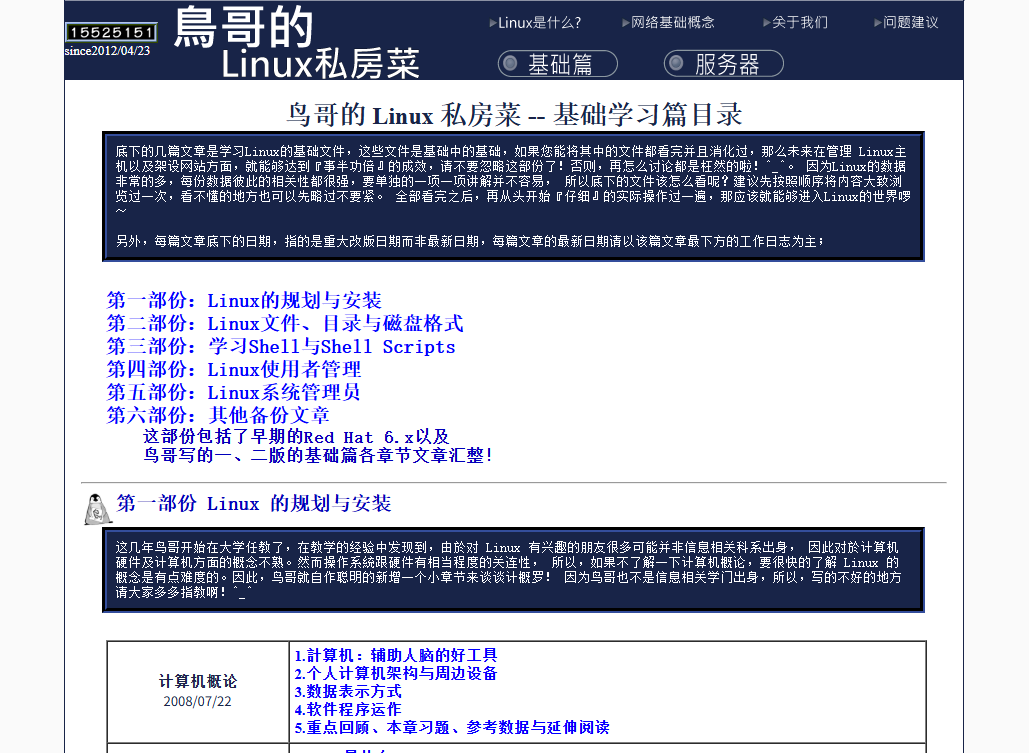The height and width of the screenshot is (753, 1029).
Task: Open 5.重点回顾、本章习题、参考数据与延伸阅读
Action: [452, 727]
